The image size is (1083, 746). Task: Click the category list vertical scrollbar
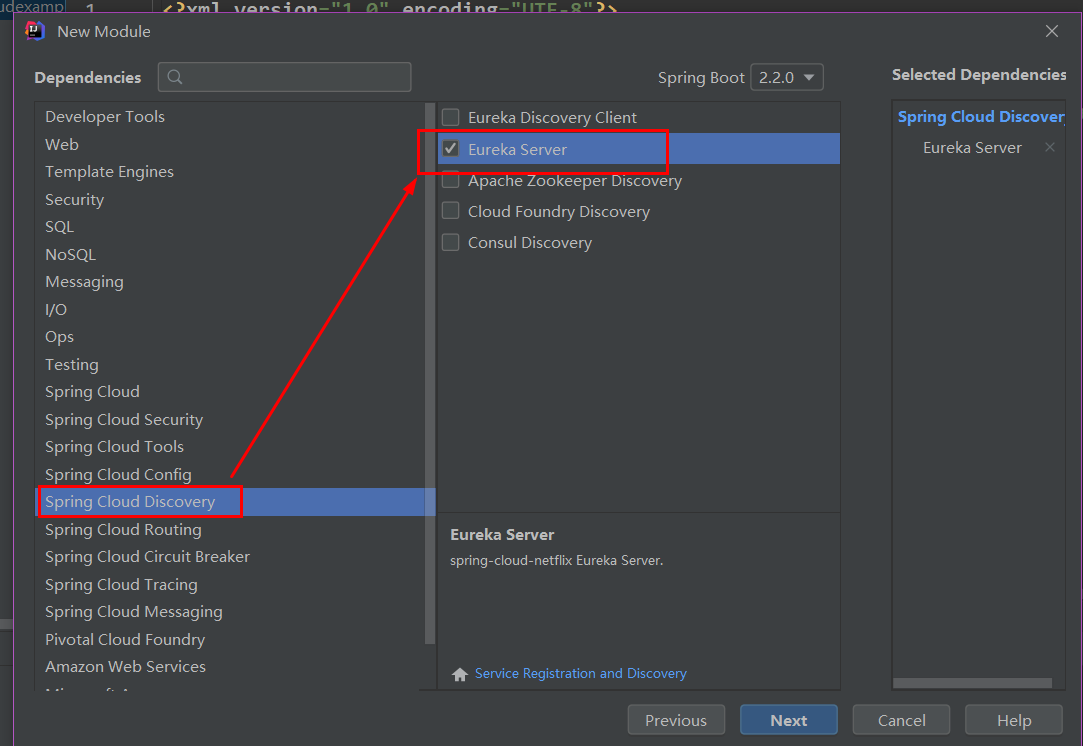(430, 373)
